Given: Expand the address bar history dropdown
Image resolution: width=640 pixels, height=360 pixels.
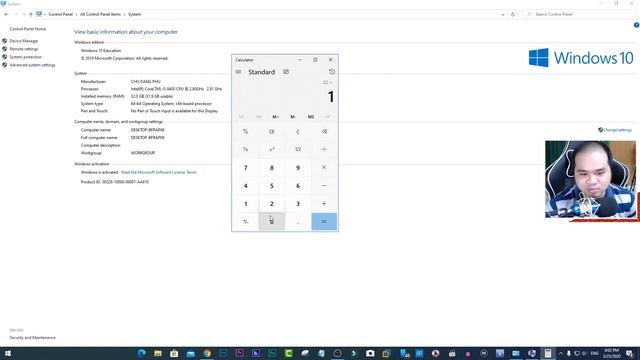Looking at the screenshot, I should coord(502,14).
